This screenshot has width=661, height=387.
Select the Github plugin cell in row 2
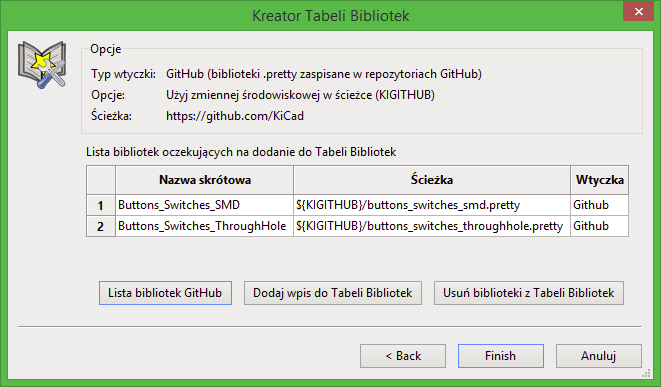pos(599,226)
